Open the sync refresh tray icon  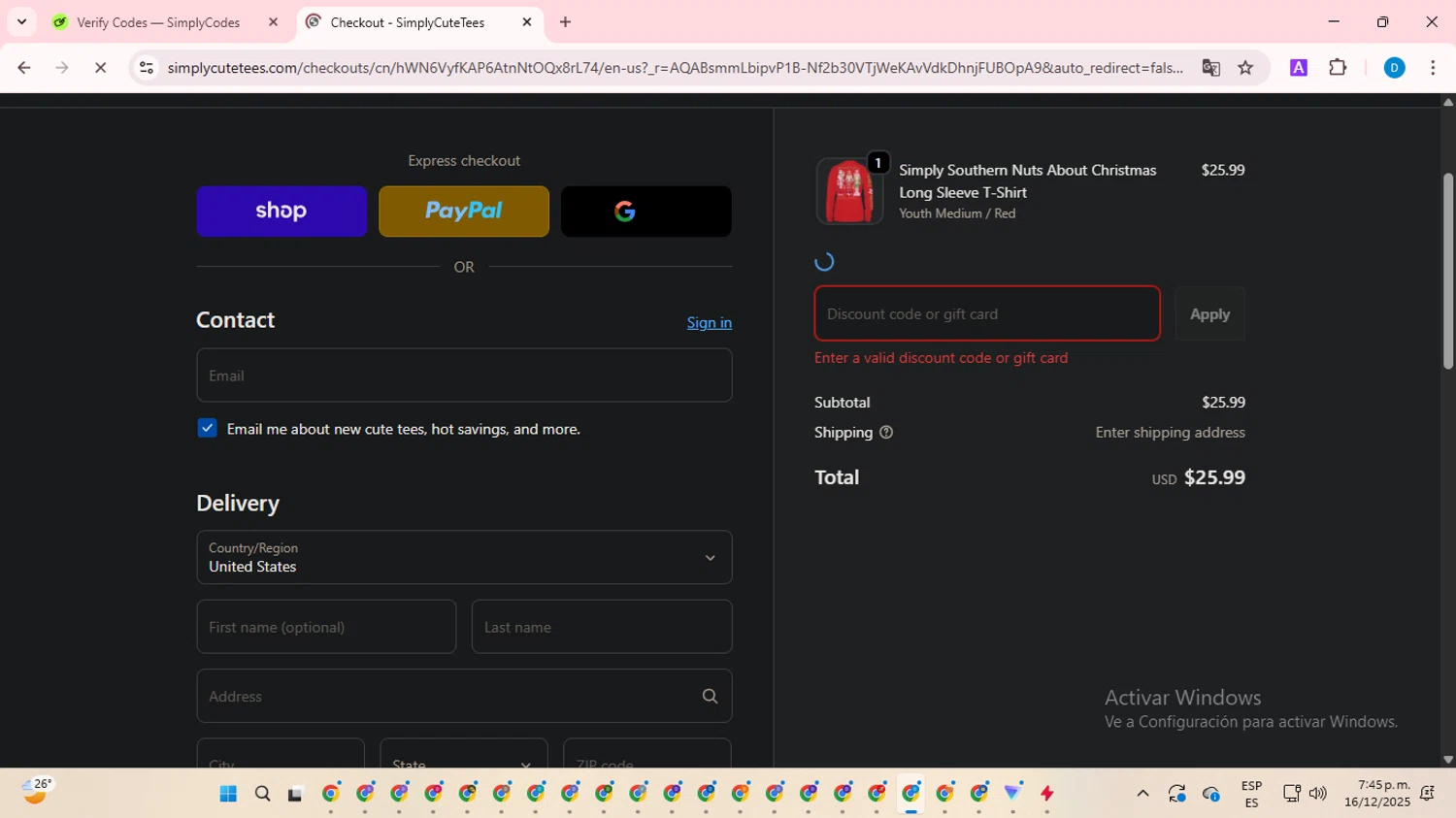point(1177,794)
